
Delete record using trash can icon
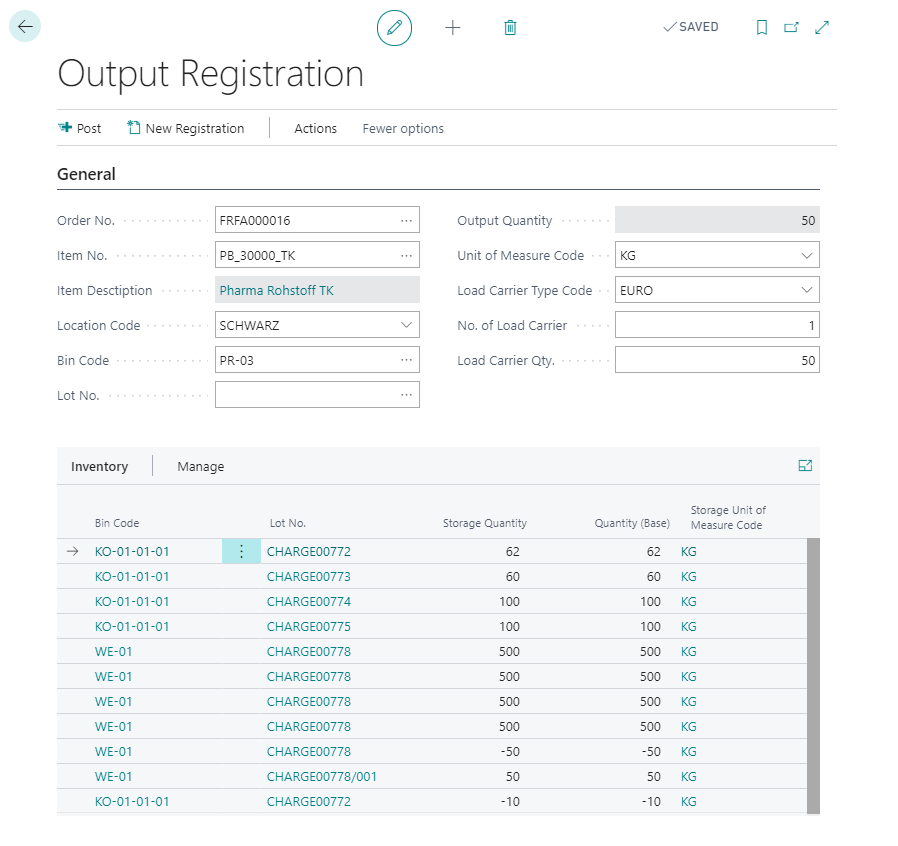510,27
